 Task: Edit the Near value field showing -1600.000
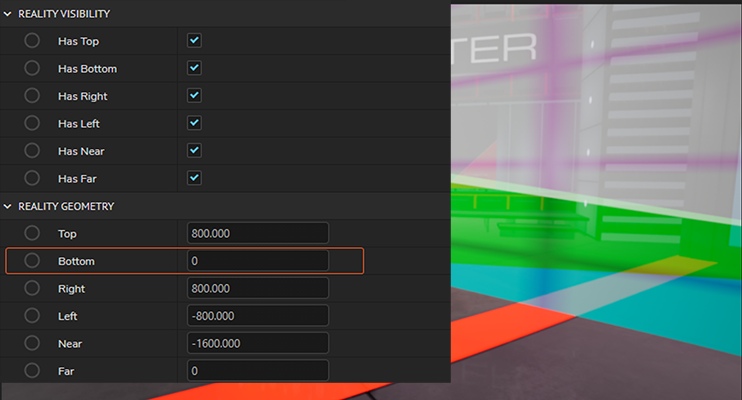[258, 343]
